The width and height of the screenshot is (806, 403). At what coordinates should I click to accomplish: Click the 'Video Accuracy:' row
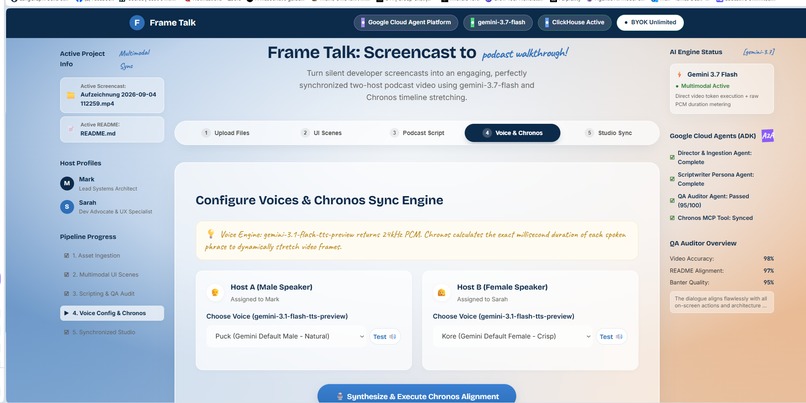(722, 259)
